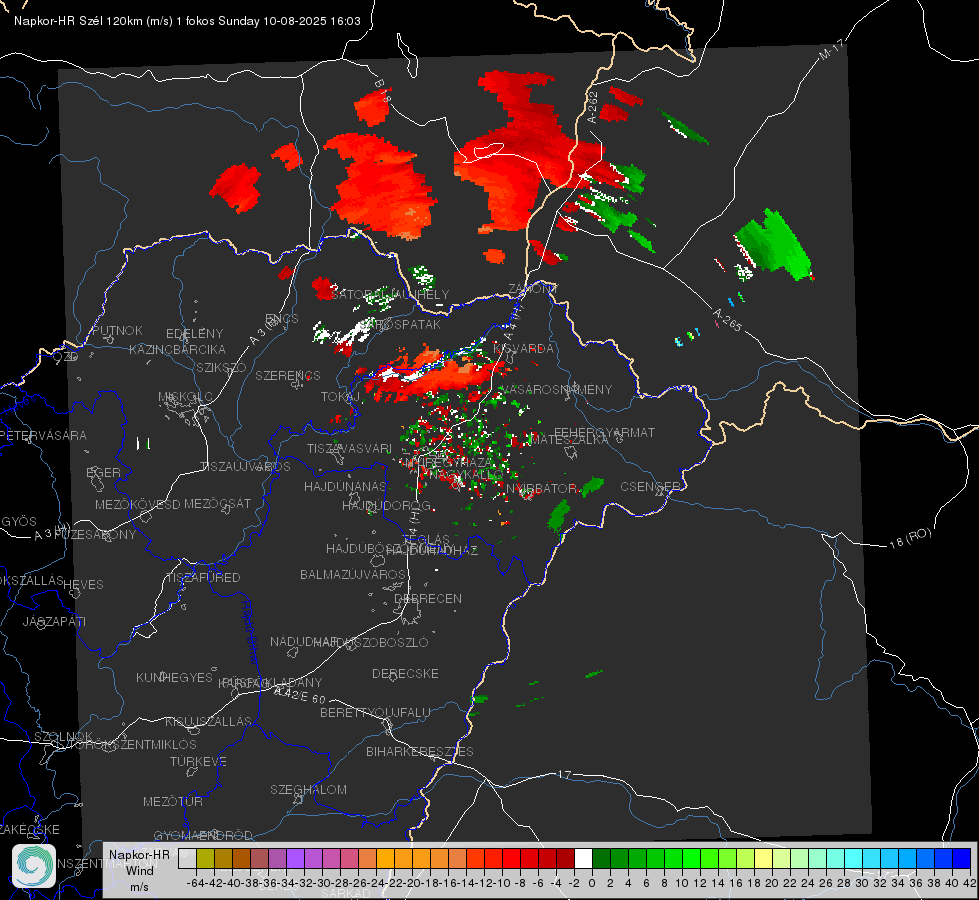Click the M-17 road label
Screen dimensions: 979x900
[x=831, y=50]
